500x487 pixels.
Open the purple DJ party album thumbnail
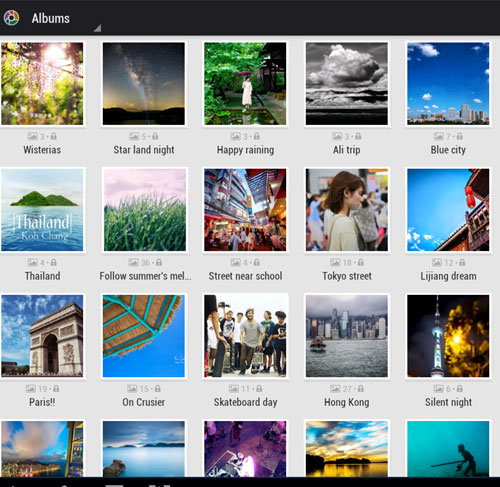(245, 449)
